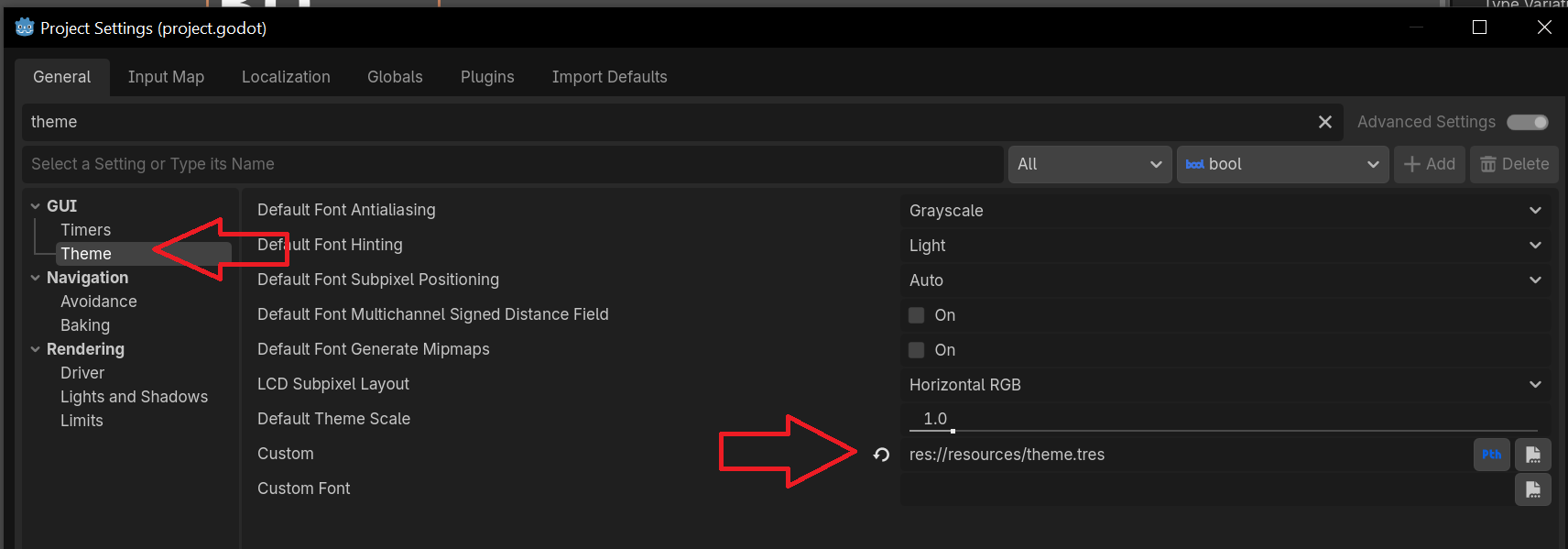Close the Project Settings window
1568x549 pixels.
point(1544,27)
